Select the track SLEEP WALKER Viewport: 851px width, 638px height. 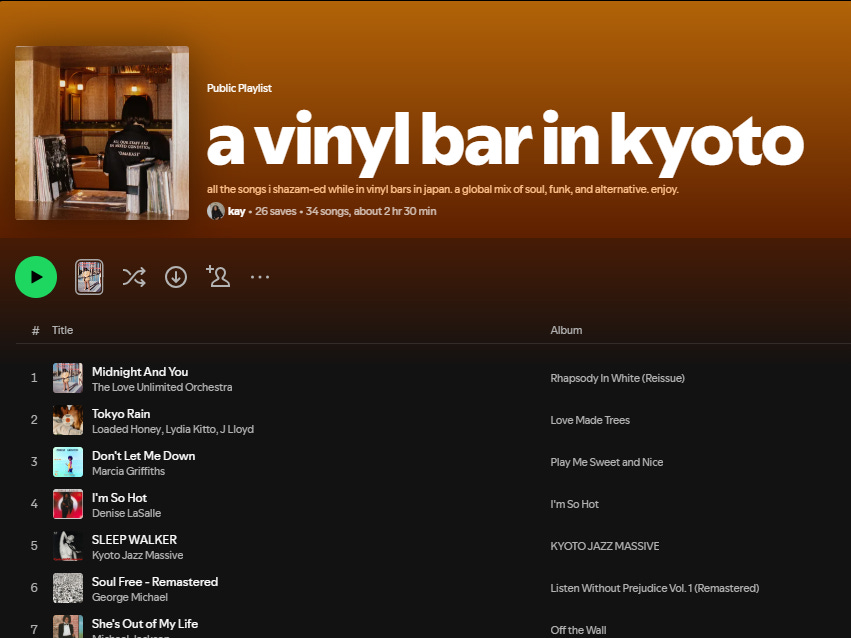pyautogui.click(x=135, y=540)
